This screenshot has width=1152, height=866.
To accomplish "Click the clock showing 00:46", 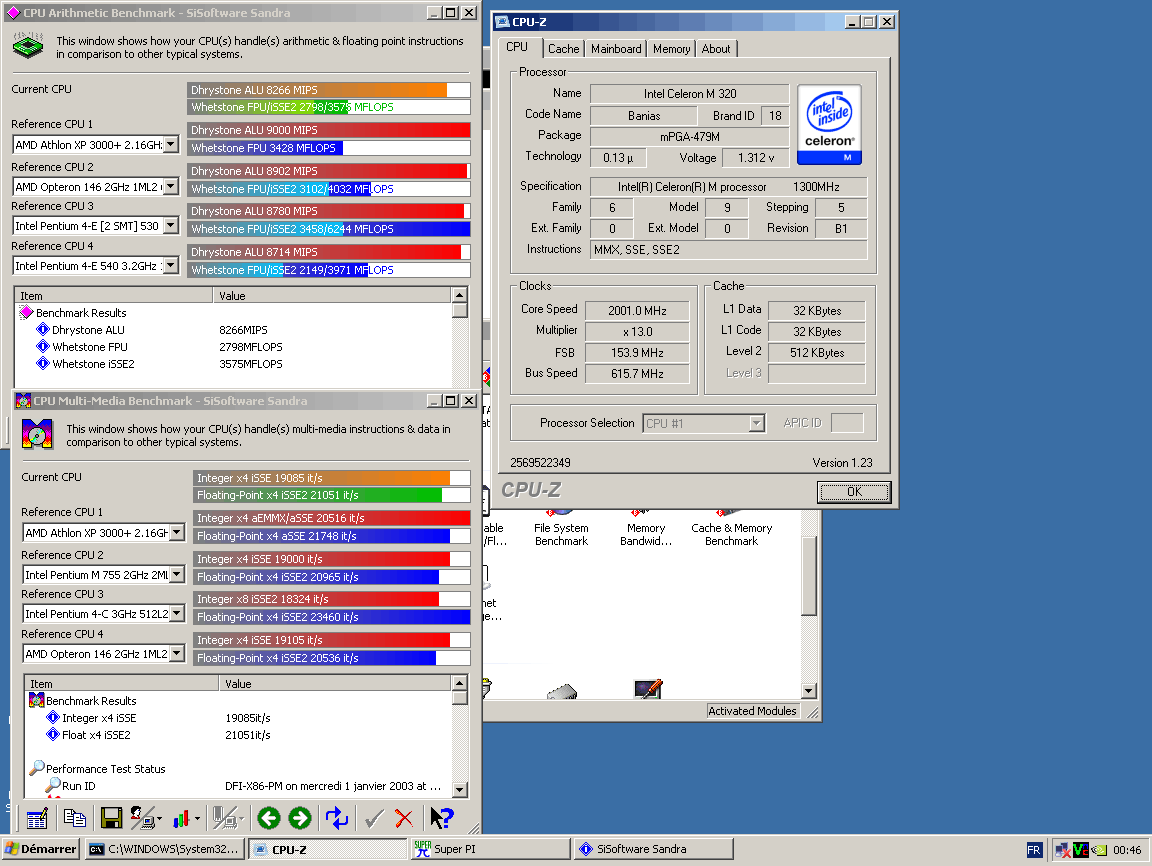I will coord(1126,850).
